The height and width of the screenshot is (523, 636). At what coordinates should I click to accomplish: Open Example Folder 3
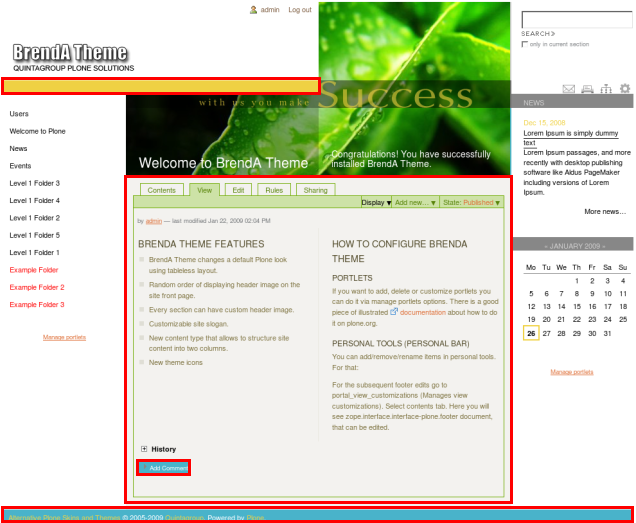37,305
